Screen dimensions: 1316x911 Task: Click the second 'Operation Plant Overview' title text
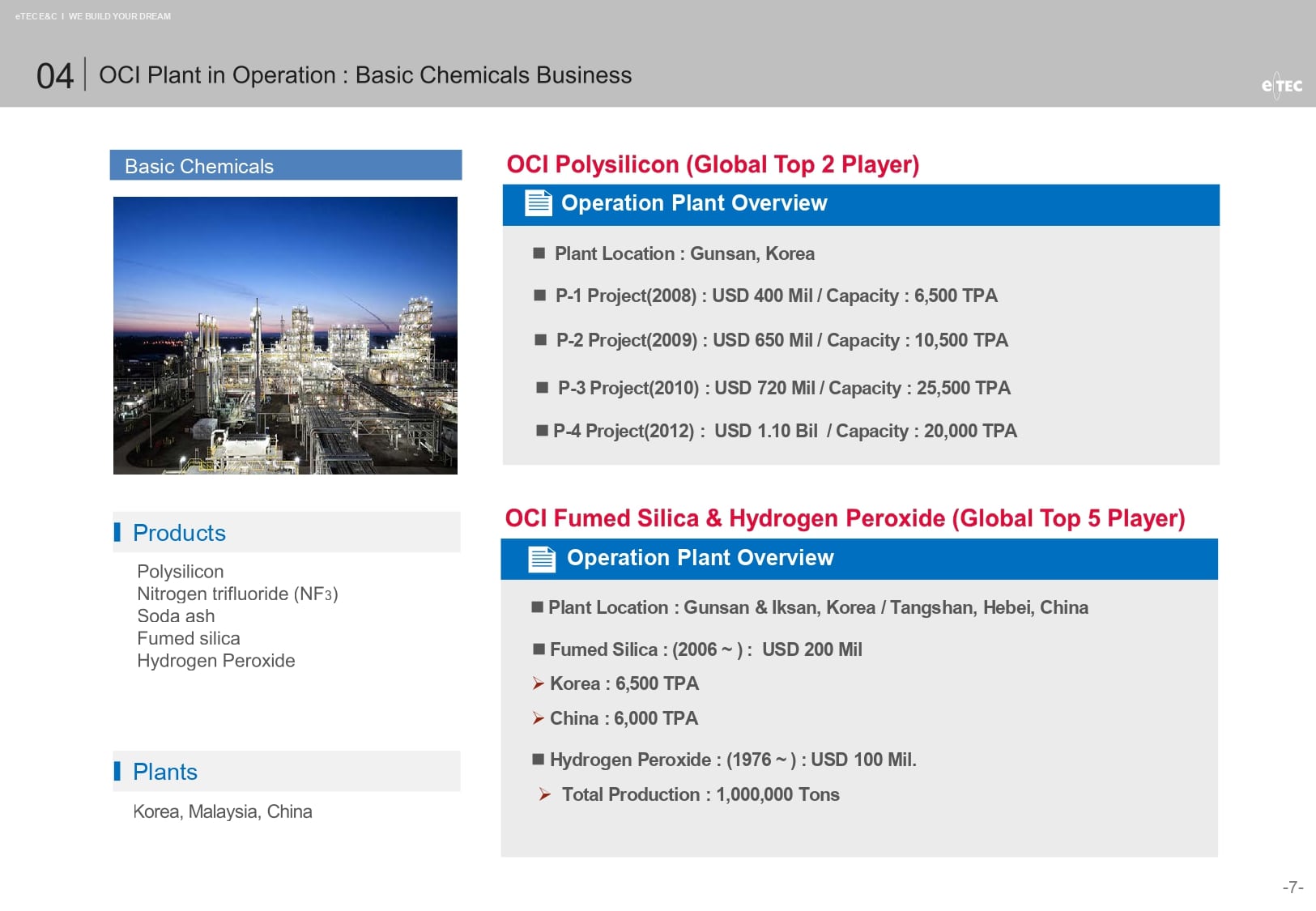coord(700,558)
